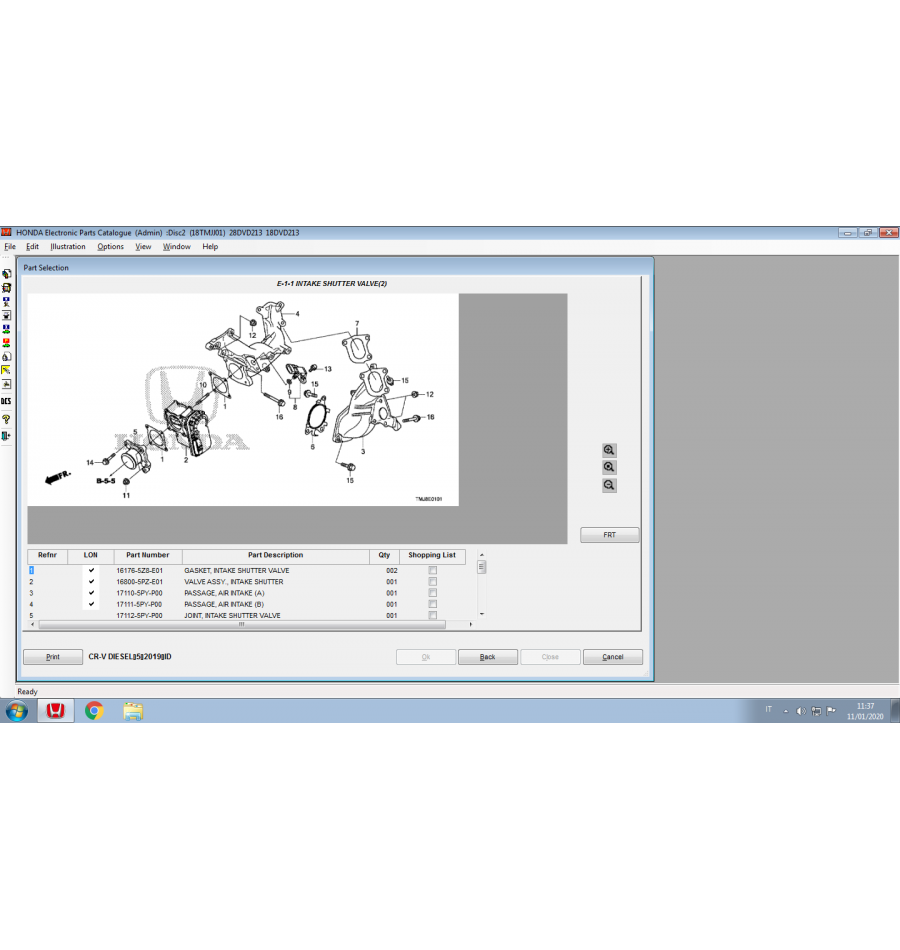This screenshot has width=900, height=950.
Task: Click the greyed Ok button
Action: coord(426,657)
